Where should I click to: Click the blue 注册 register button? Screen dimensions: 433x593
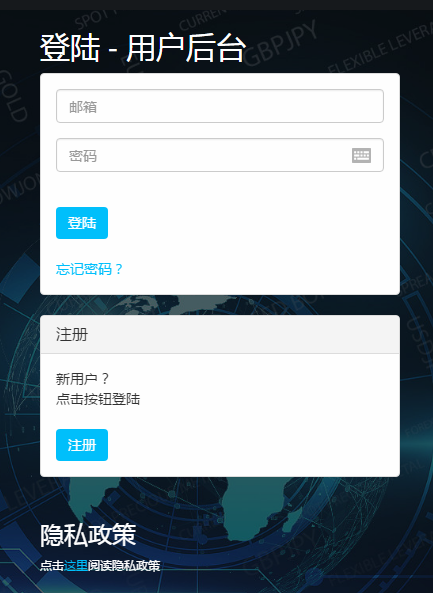[x=82, y=445]
